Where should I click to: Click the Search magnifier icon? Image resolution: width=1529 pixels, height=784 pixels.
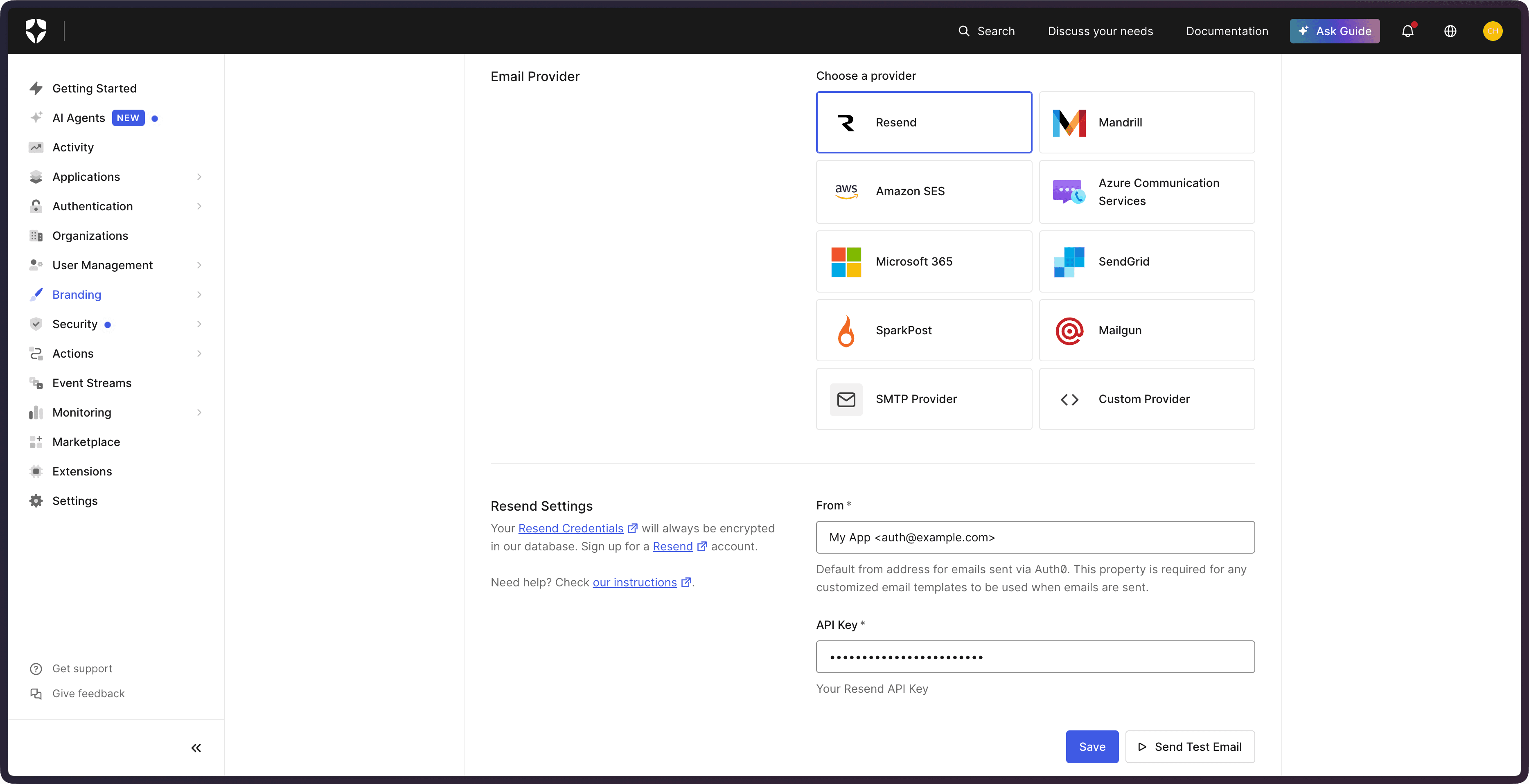click(964, 31)
